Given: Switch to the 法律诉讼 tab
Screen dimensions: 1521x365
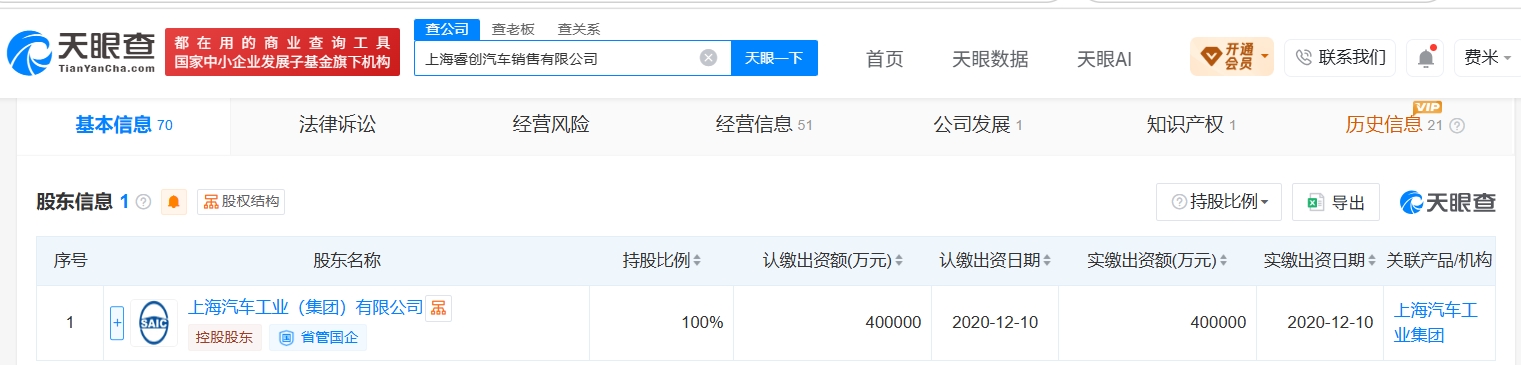Looking at the screenshot, I should click(x=337, y=125).
